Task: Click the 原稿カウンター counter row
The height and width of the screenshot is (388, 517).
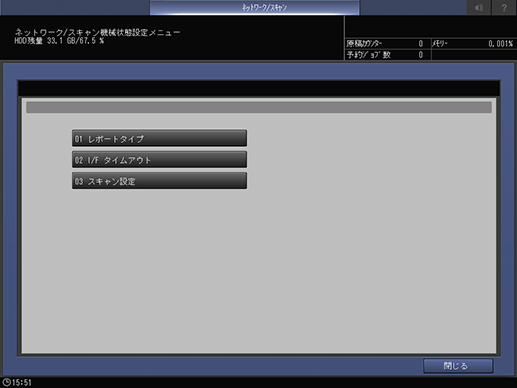Action: [x=387, y=44]
